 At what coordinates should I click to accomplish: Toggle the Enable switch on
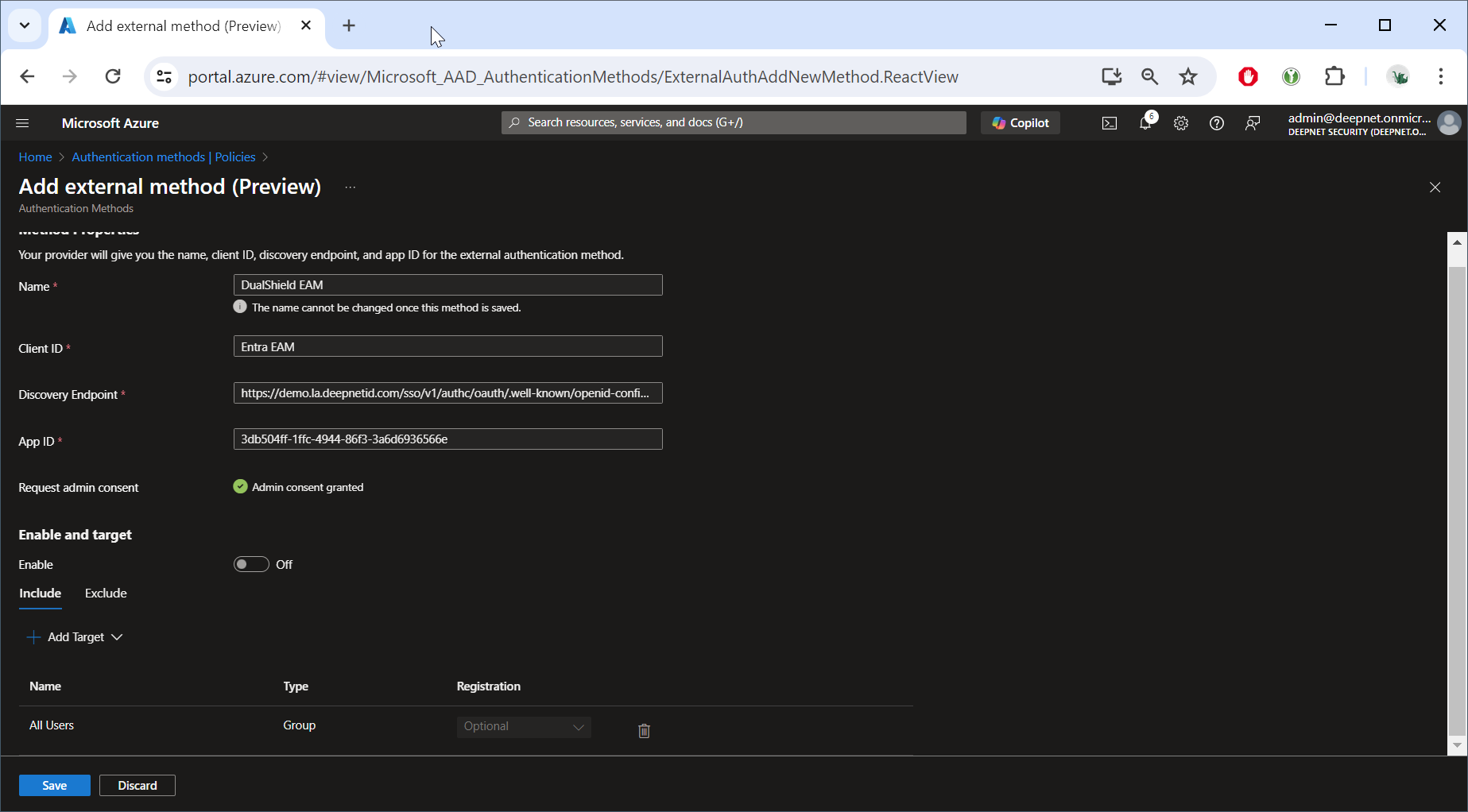point(251,564)
